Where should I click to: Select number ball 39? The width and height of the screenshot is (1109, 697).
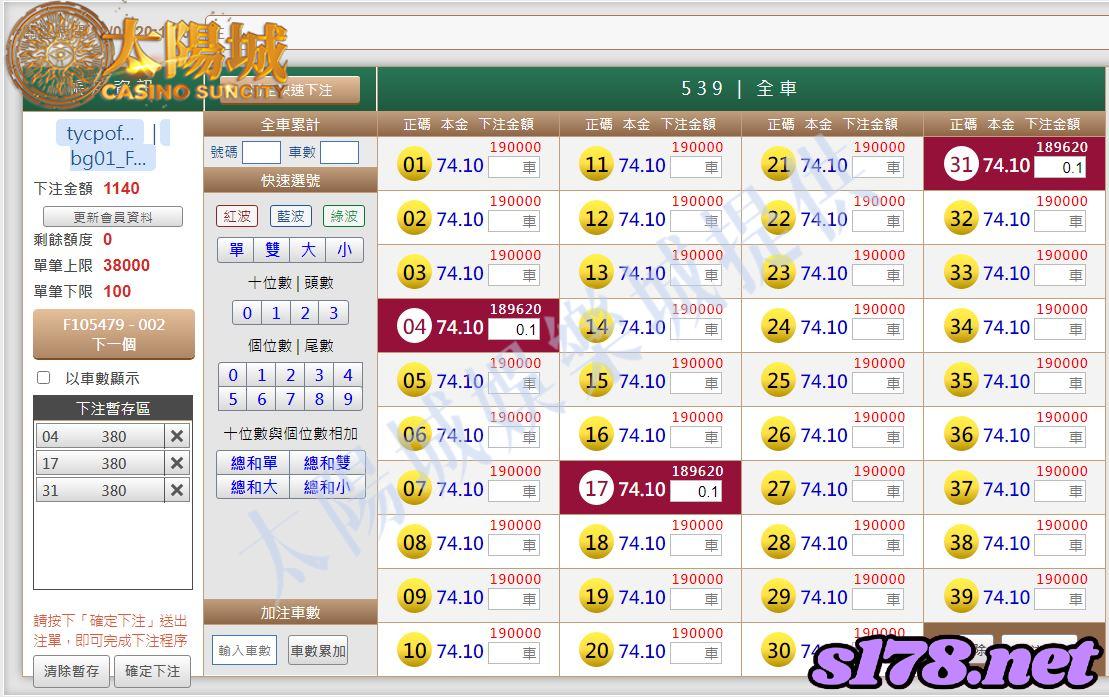coord(961,597)
